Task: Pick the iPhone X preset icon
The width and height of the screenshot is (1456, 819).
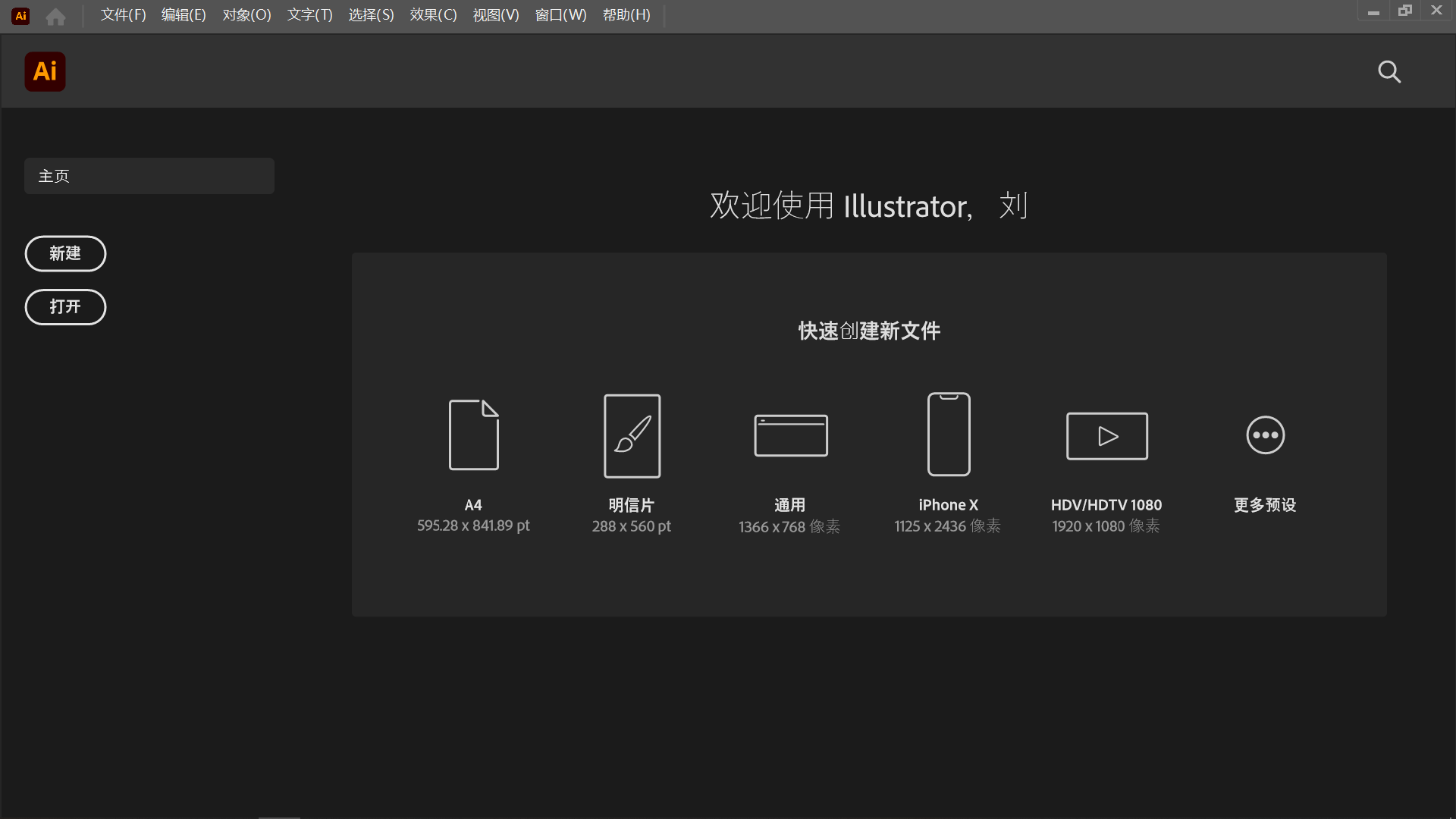Action: [x=949, y=434]
